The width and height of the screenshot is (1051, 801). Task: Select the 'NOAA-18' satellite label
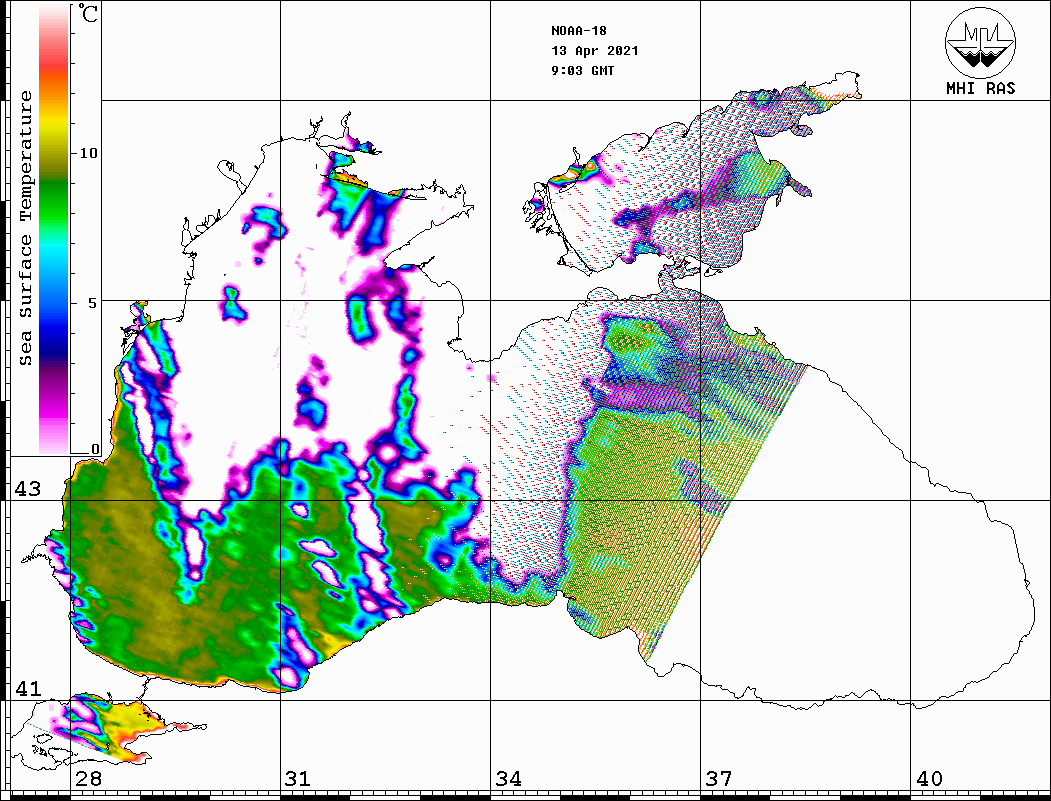[579, 31]
